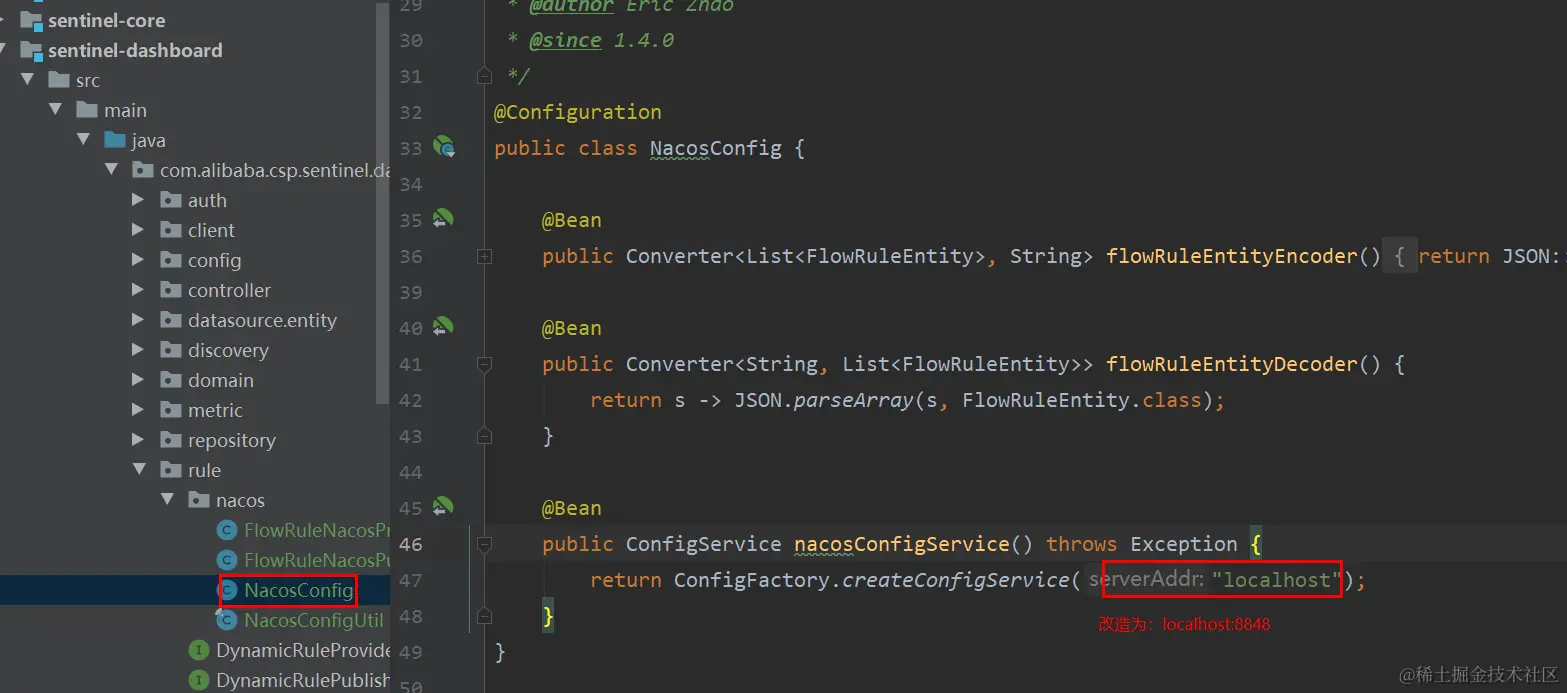
Task: Click the java source root icon
Action: coord(115,140)
